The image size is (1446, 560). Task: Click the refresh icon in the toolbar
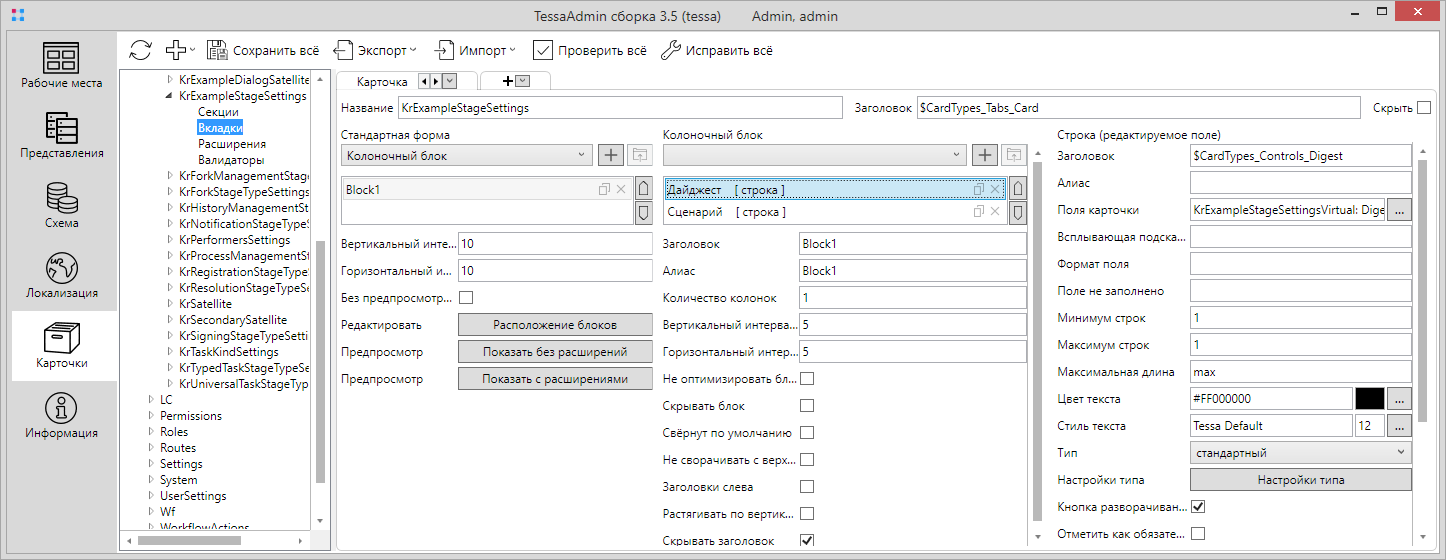click(141, 50)
